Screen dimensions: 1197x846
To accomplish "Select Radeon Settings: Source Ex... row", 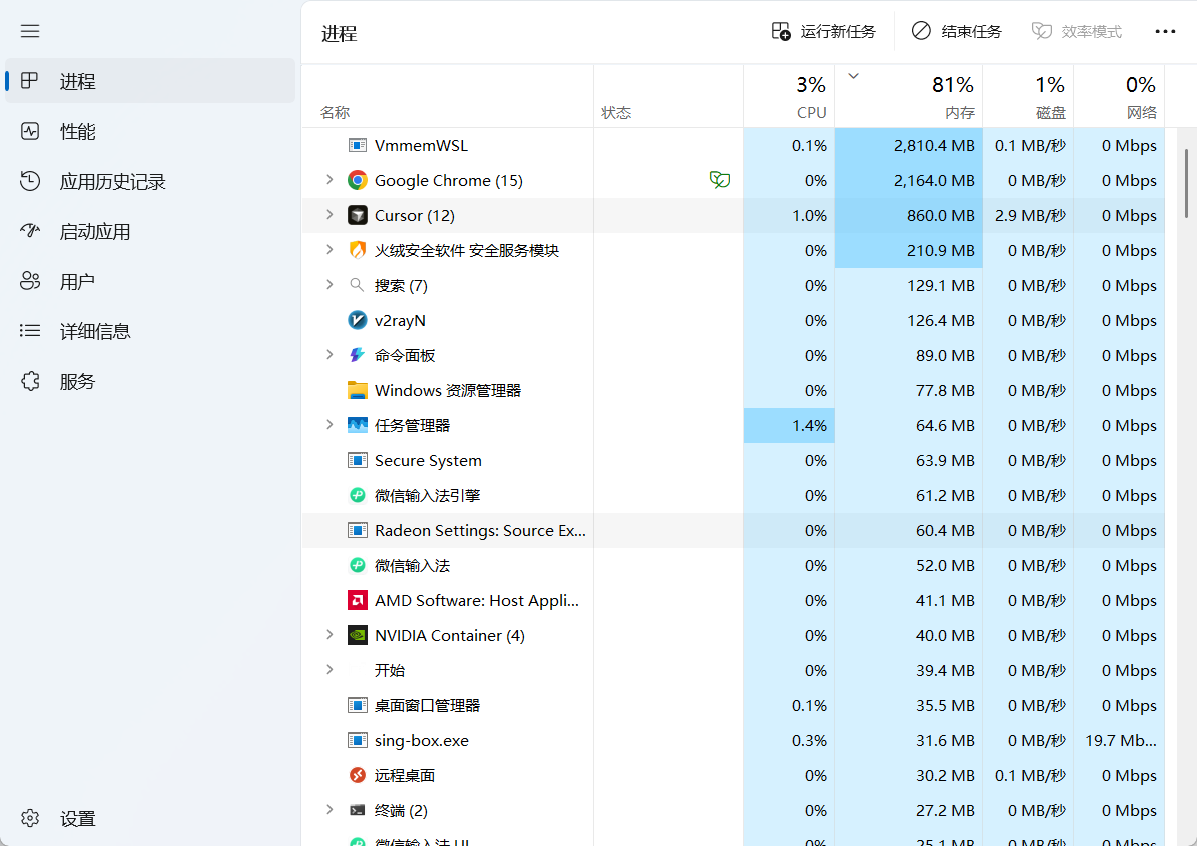I will click(x=733, y=531).
